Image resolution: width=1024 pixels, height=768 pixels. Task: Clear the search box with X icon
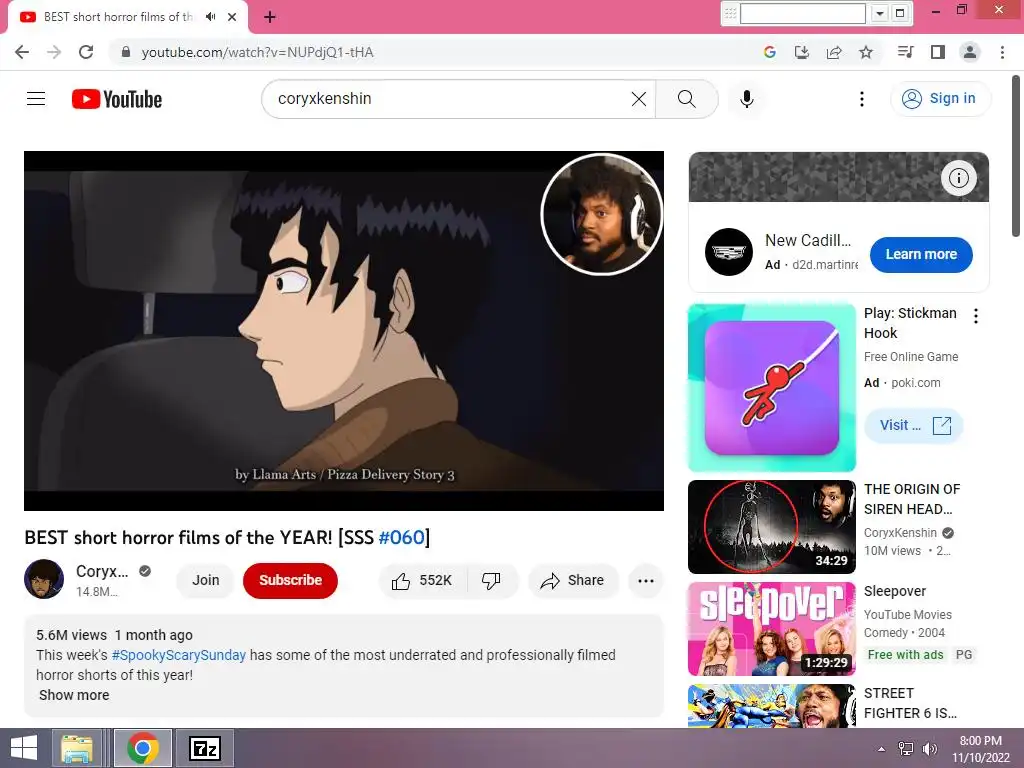tap(639, 99)
